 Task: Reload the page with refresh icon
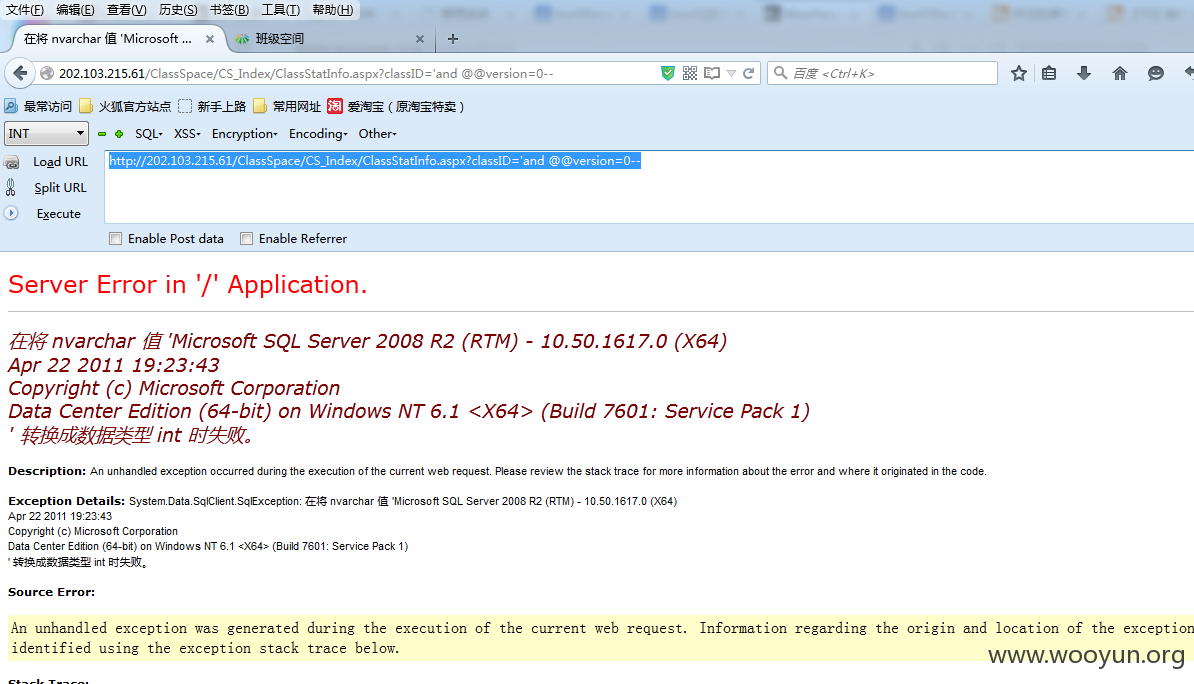pyautogui.click(x=749, y=73)
